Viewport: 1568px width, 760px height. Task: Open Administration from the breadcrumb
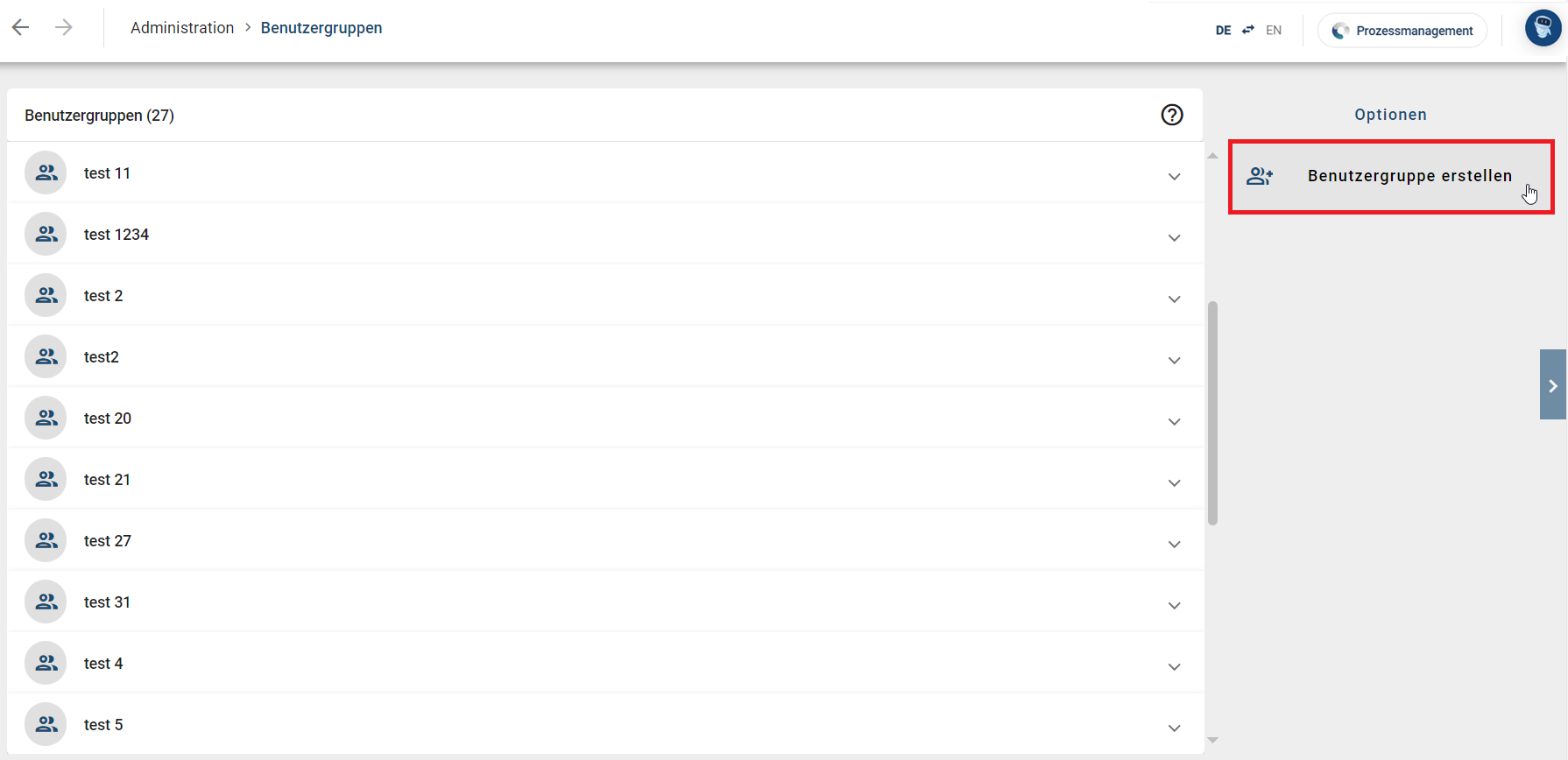tap(181, 27)
